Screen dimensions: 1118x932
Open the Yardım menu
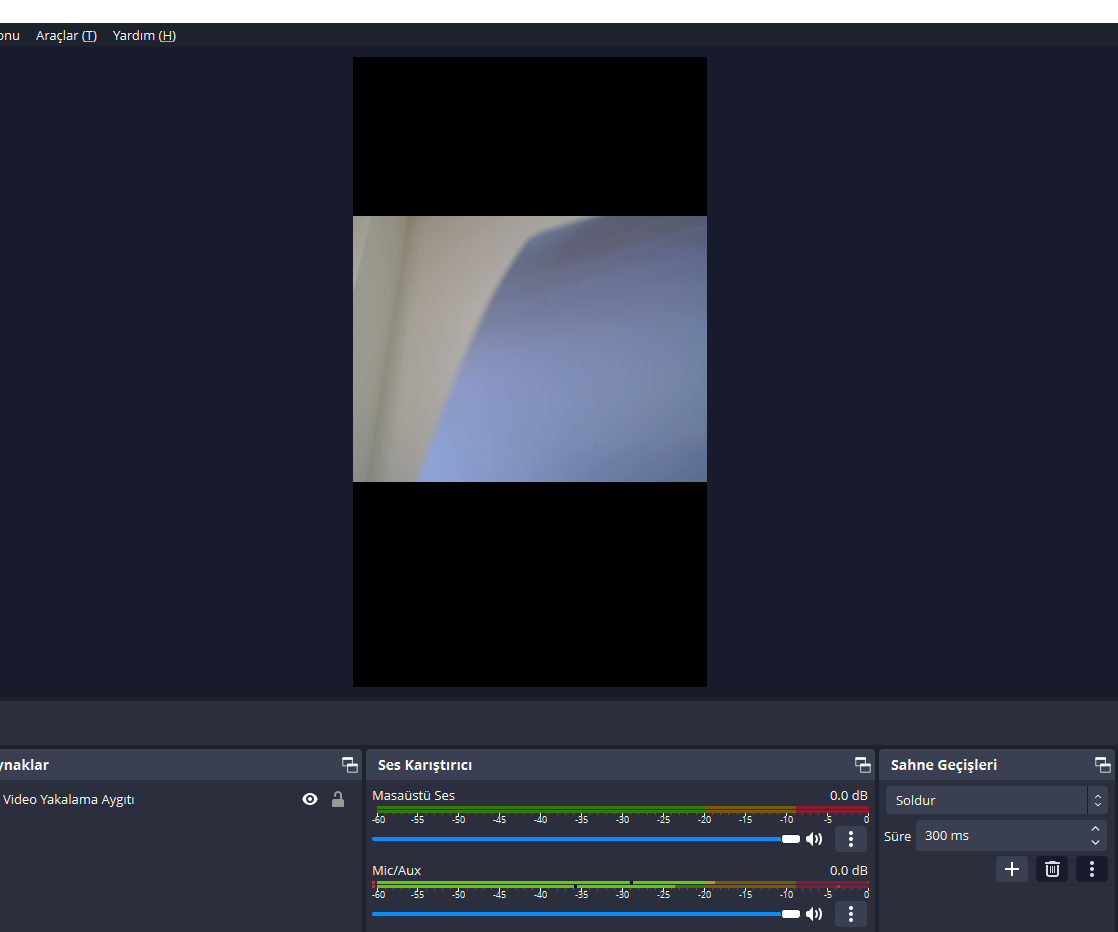click(144, 36)
